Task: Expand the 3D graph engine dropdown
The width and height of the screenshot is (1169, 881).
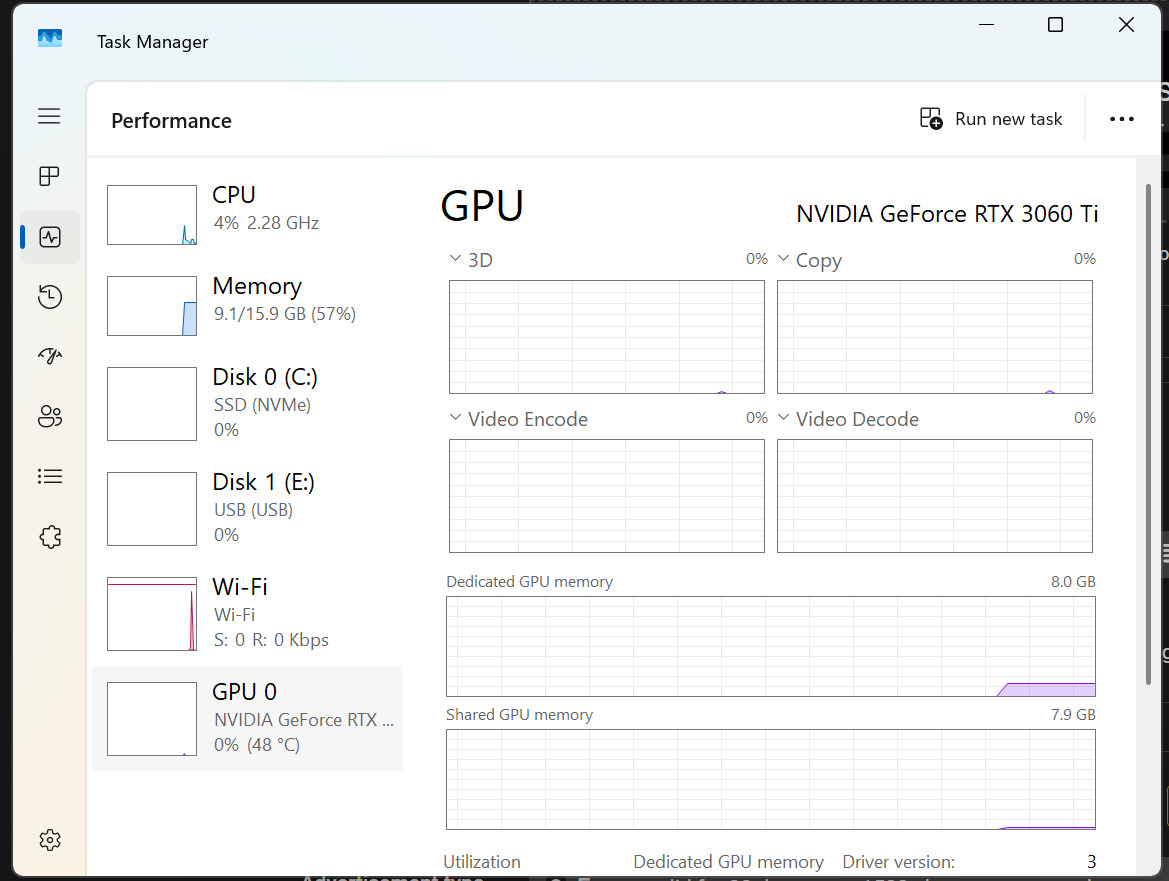Action: point(456,260)
